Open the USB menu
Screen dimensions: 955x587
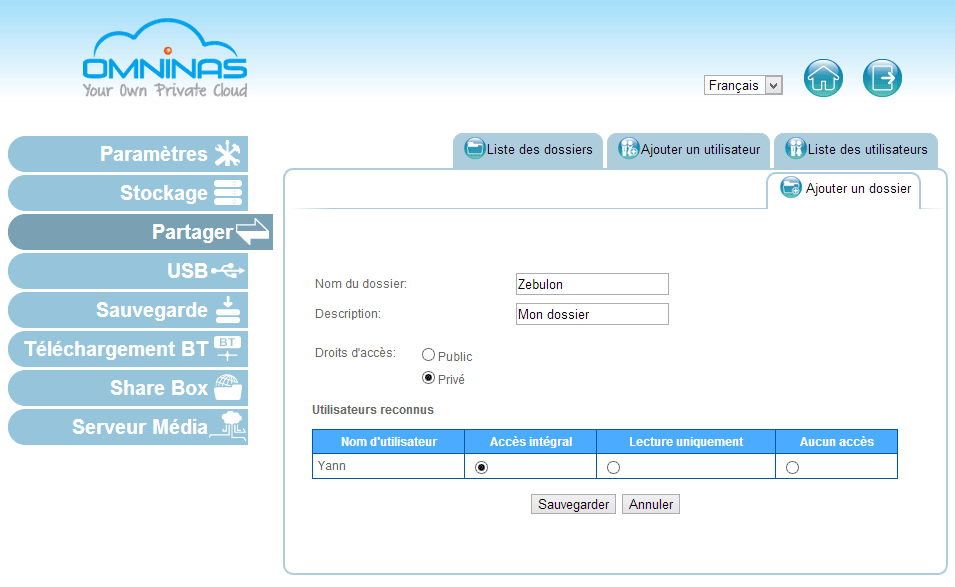128,270
